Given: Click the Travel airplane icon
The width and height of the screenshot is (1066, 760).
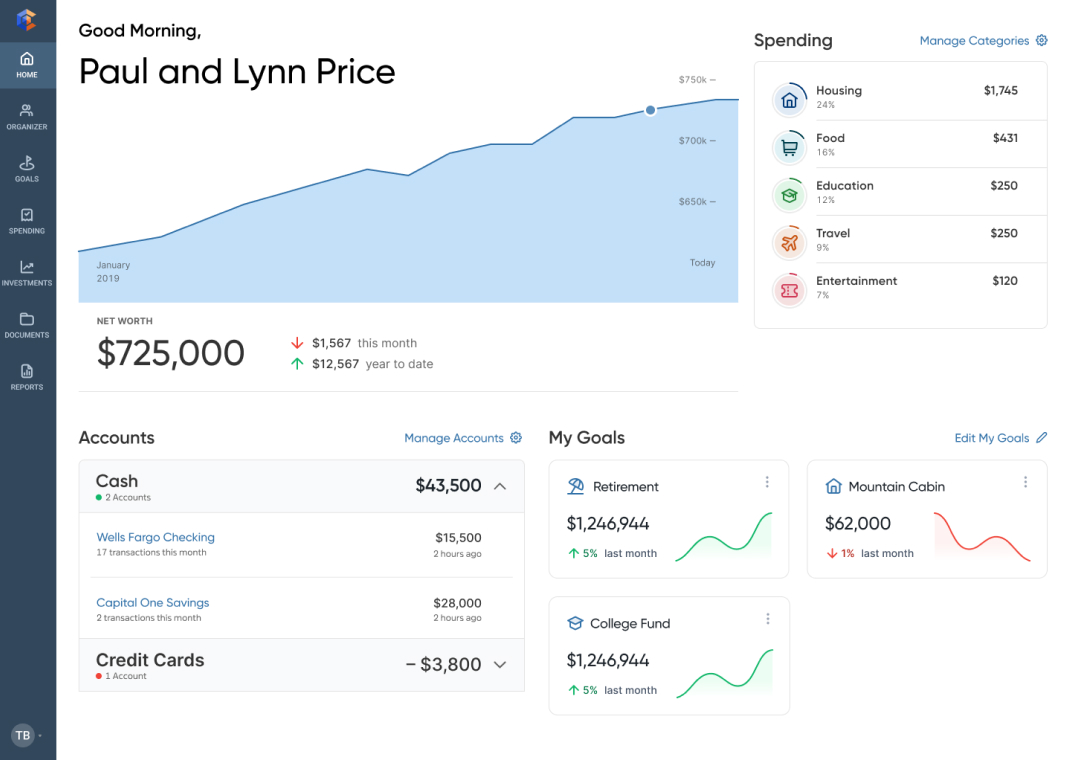Looking at the screenshot, I should point(789,243).
